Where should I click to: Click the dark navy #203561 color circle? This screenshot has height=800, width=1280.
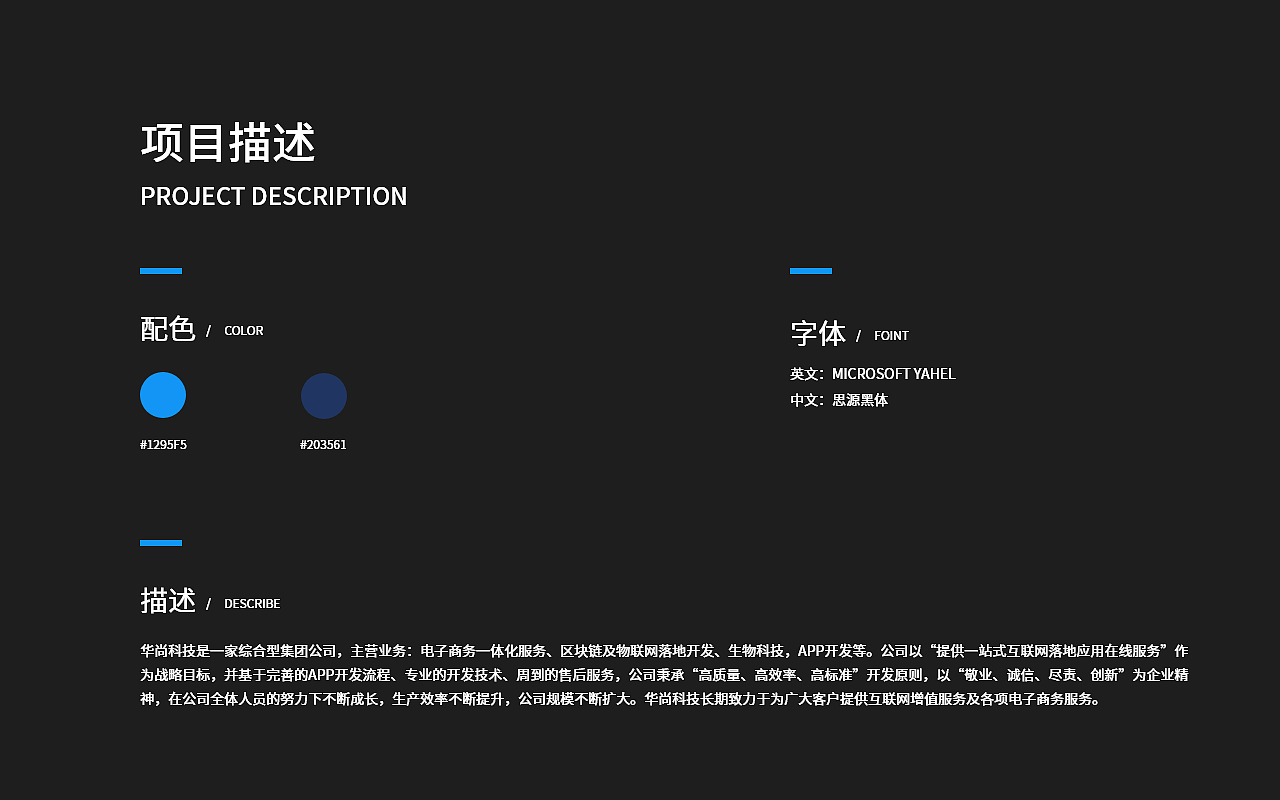(324, 396)
